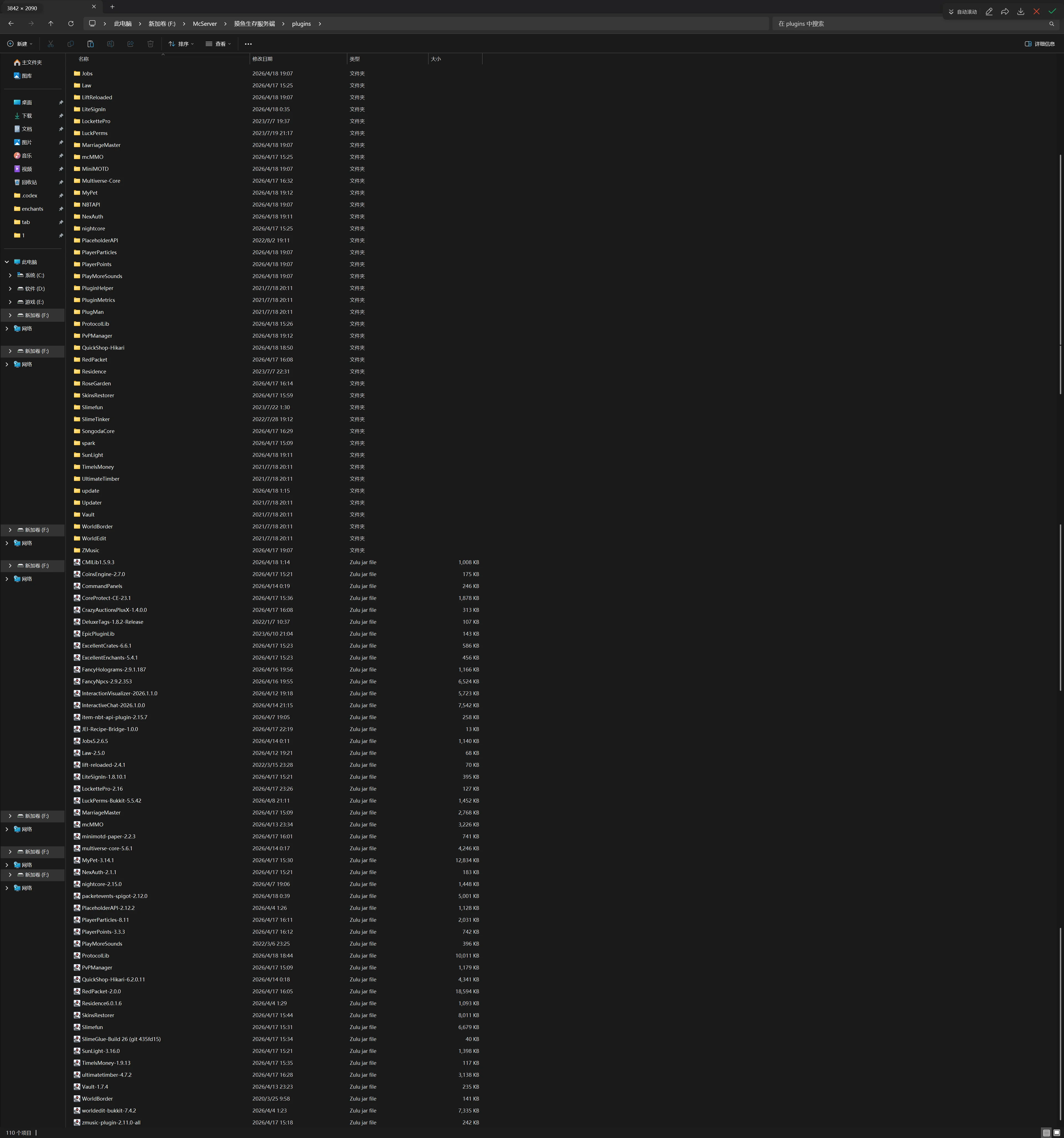Open the 查看 view dropdown
Image resolution: width=1064 pixels, height=1138 pixels.
pyautogui.click(x=218, y=44)
